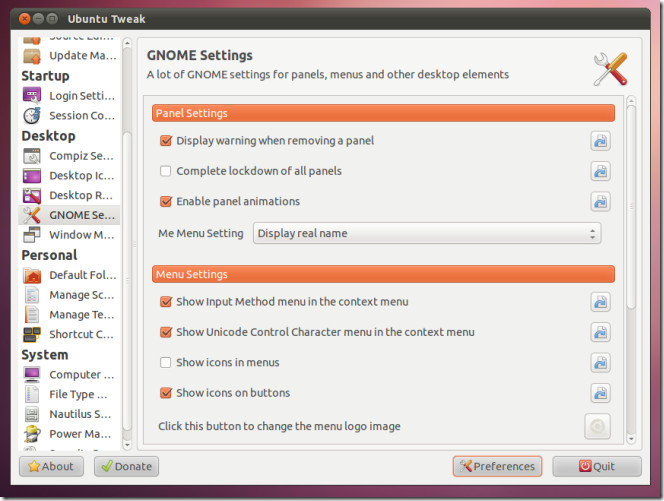Toggle 'Show Input Method menu in the context menu'
The height and width of the screenshot is (501, 664).
(166, 302)
